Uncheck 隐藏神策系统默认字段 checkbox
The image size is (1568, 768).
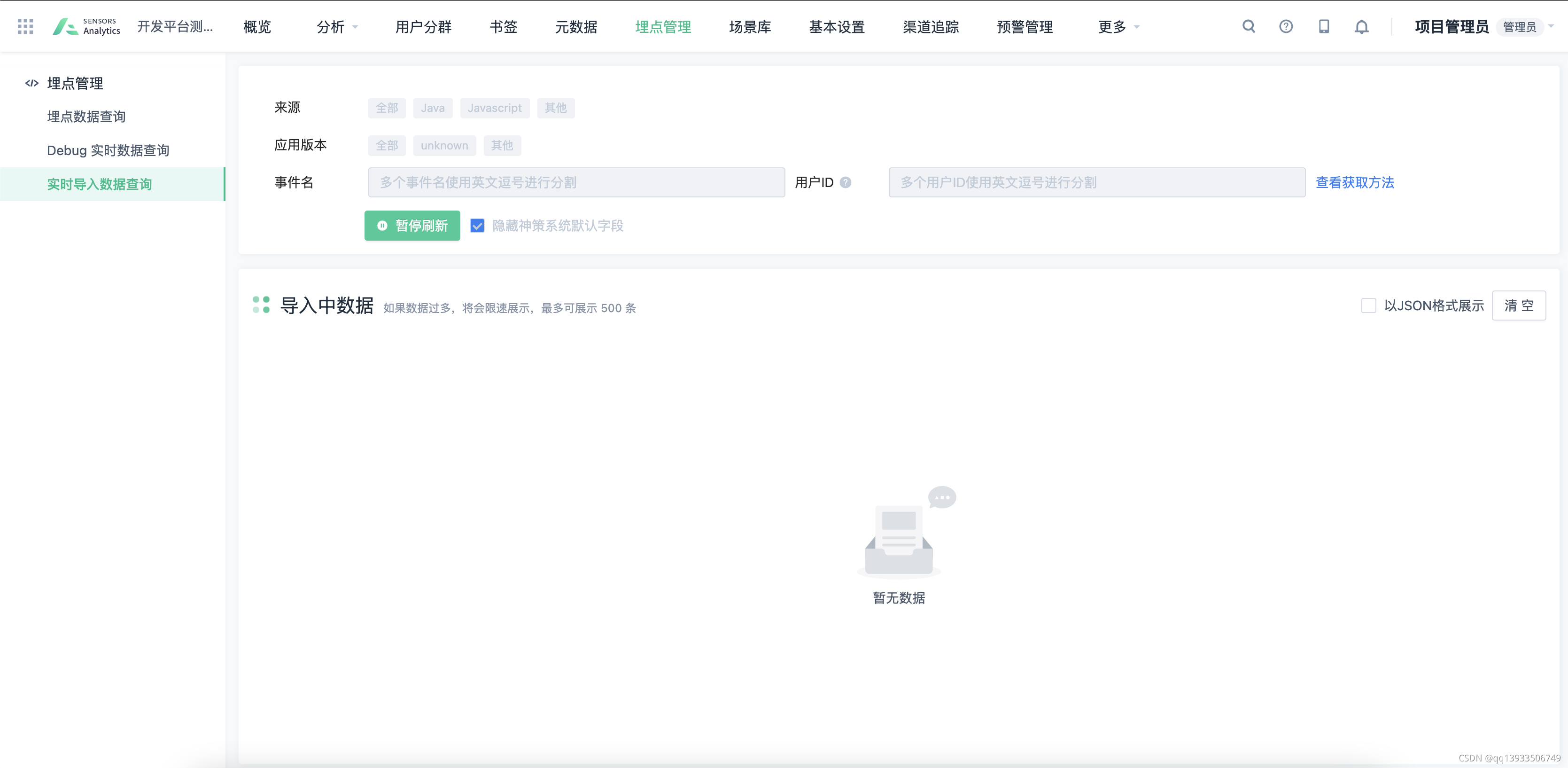coord(477,226)
